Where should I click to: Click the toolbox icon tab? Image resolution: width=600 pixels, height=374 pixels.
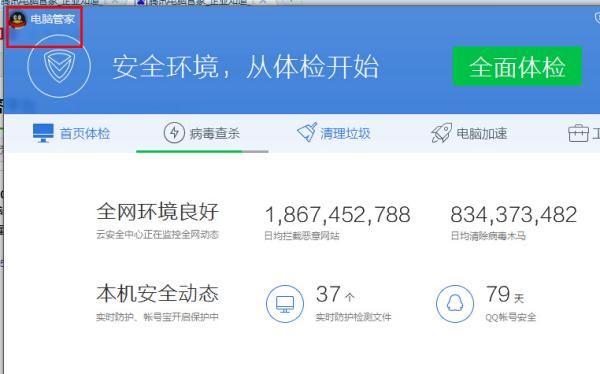[578, 134]
